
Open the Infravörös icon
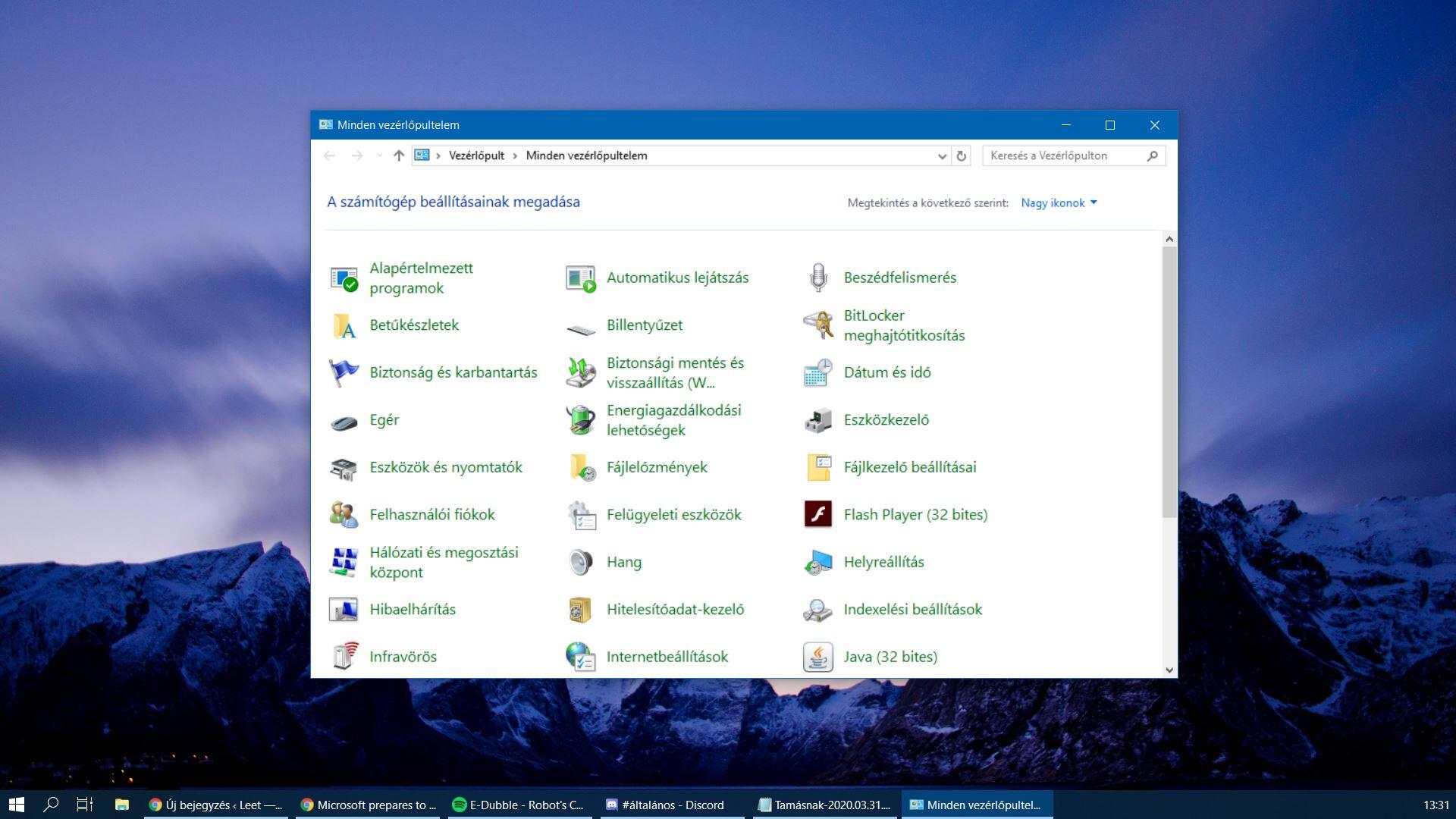(344, 657)
